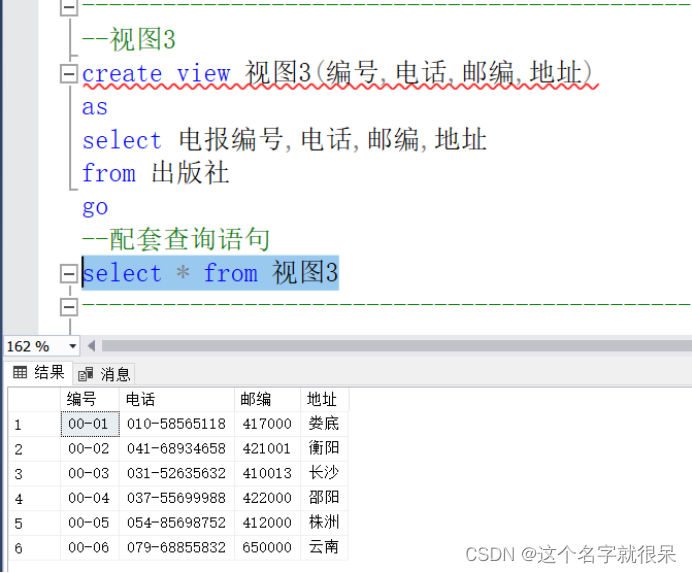Collapse the top dashed comment block
This screenshot has width=692, height=573.
tap(68, 7)
